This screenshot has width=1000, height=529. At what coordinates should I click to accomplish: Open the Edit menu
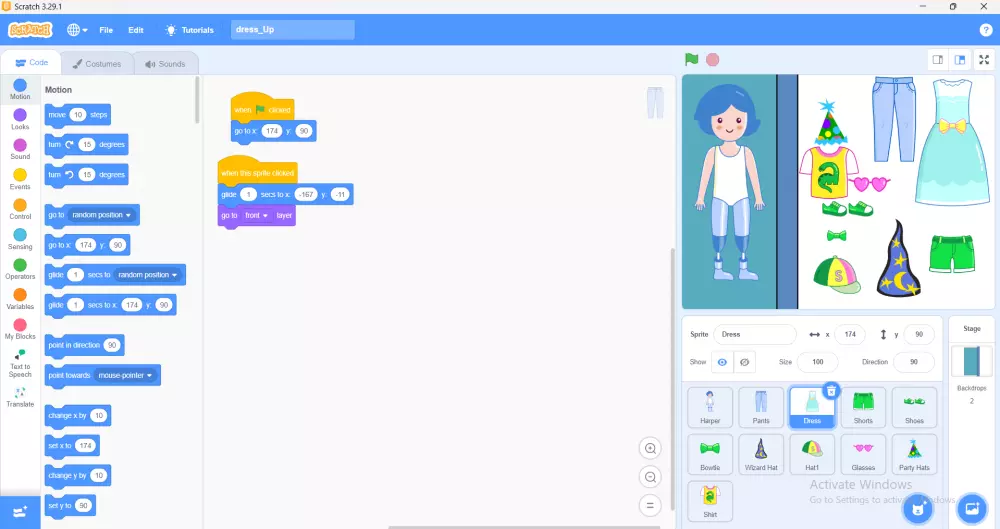[135, 30]
